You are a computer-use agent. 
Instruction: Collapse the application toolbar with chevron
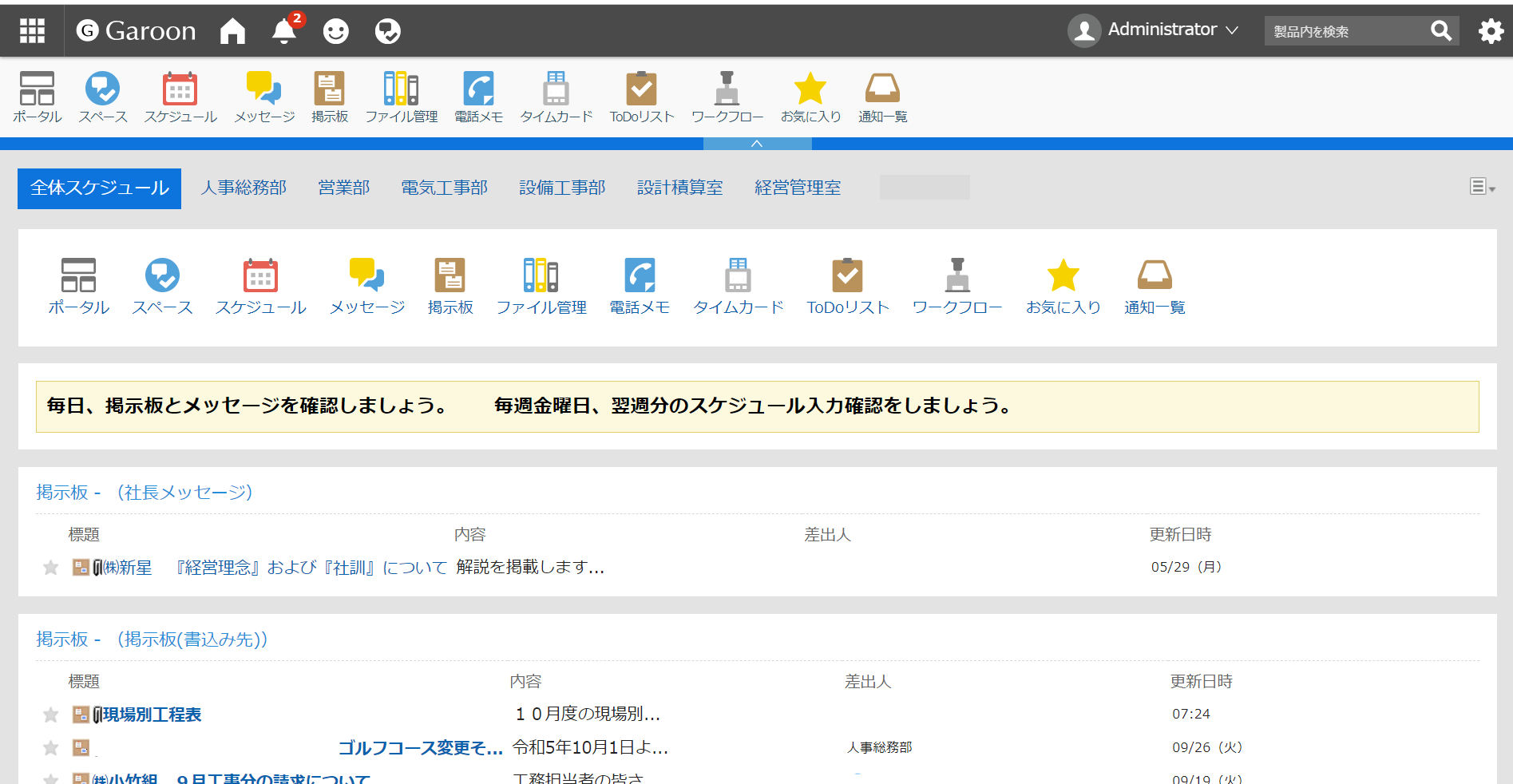tap(757, 144)
